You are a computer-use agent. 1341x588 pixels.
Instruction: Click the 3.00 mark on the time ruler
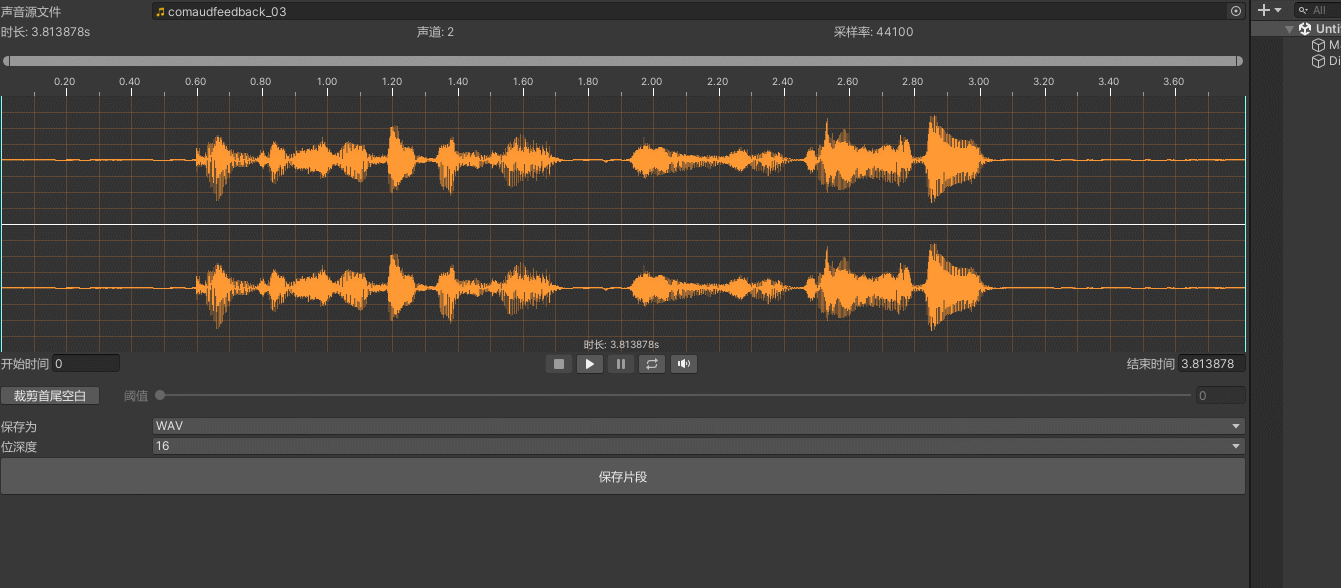979,81
